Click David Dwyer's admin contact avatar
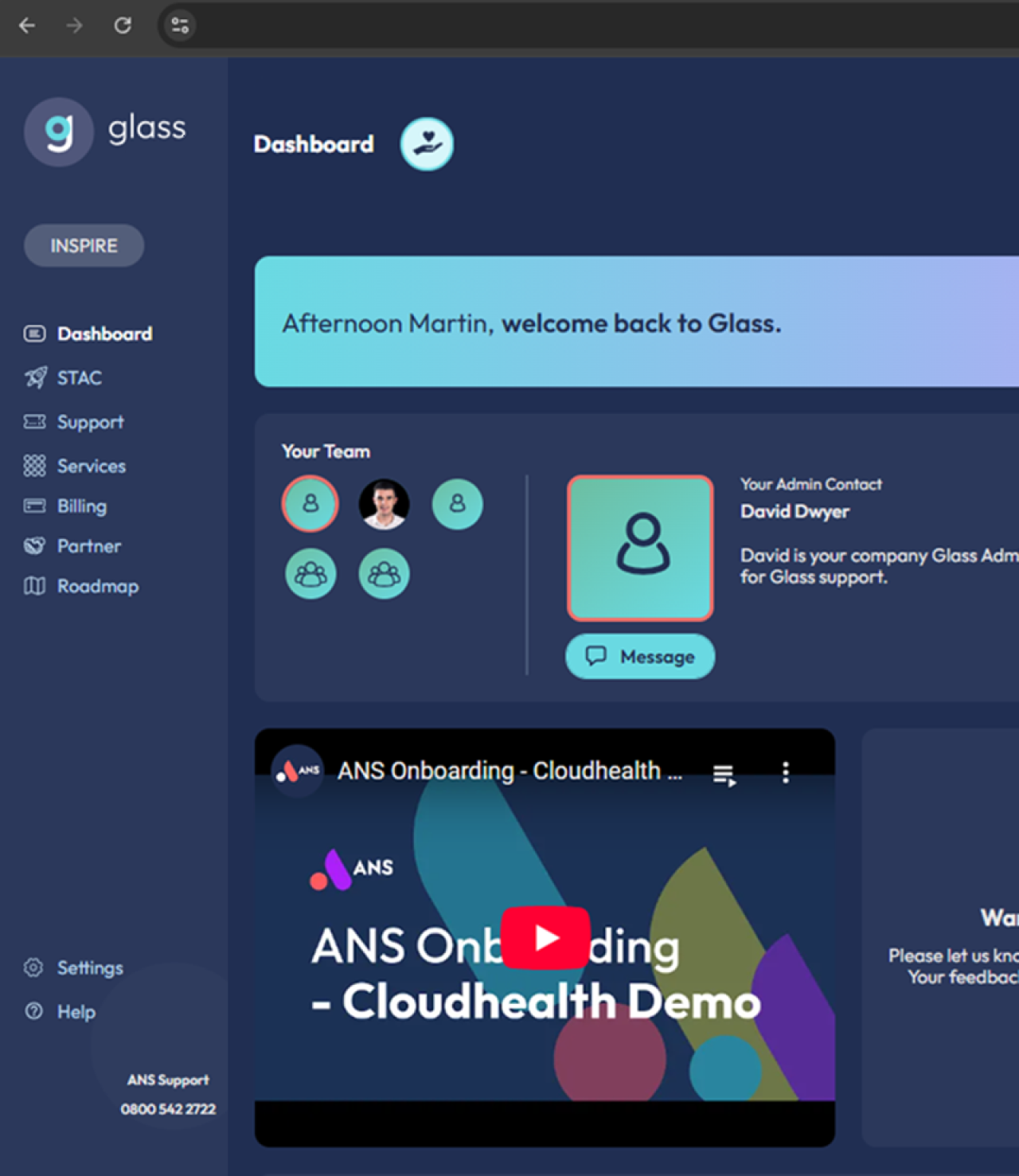This screenshot has height=1176, width=1019. point(640,548)
